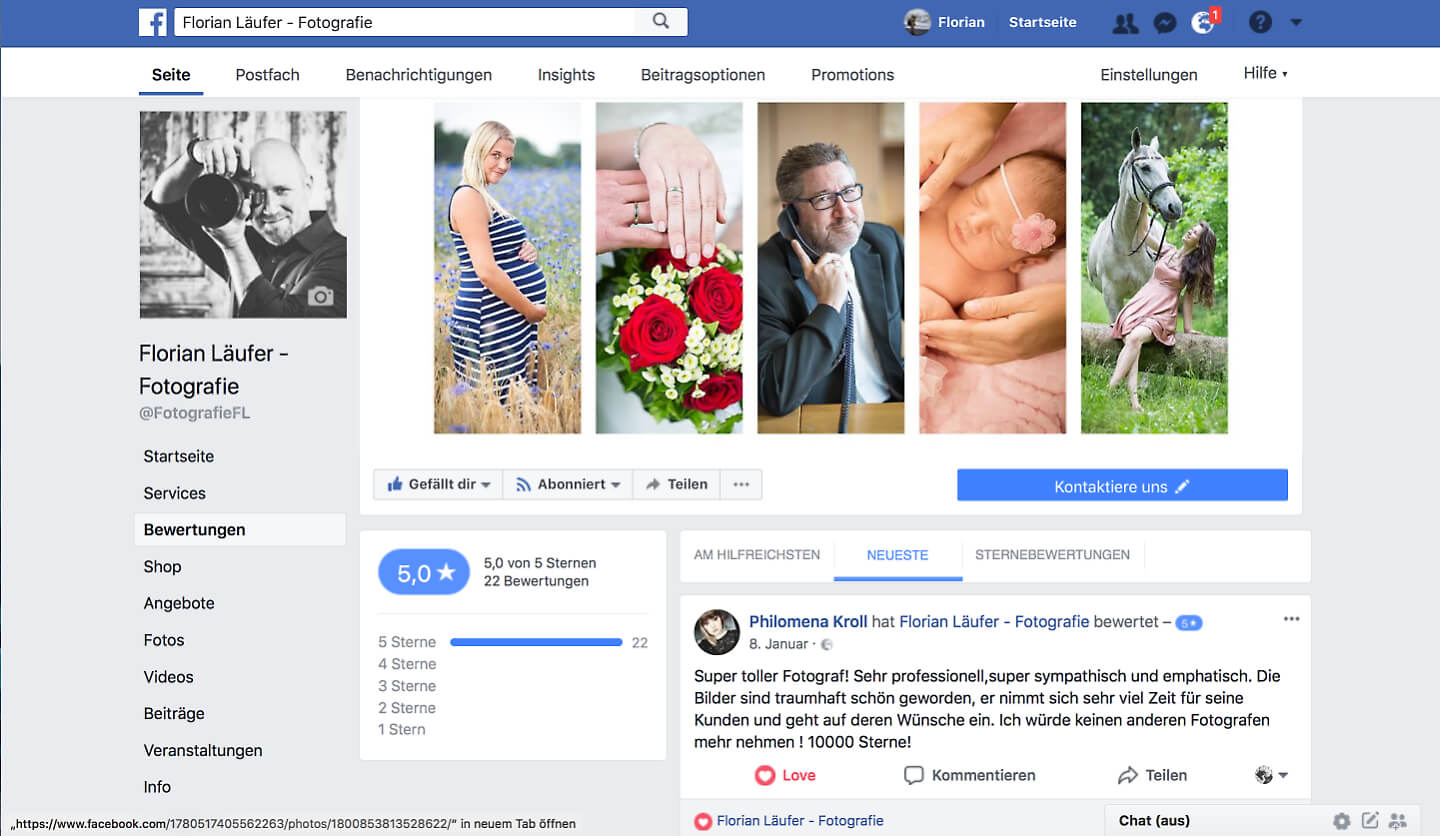1440x836 pixels.
Task: Open the Messenger icon in the top bar
Action: [x=1163, y=21]
